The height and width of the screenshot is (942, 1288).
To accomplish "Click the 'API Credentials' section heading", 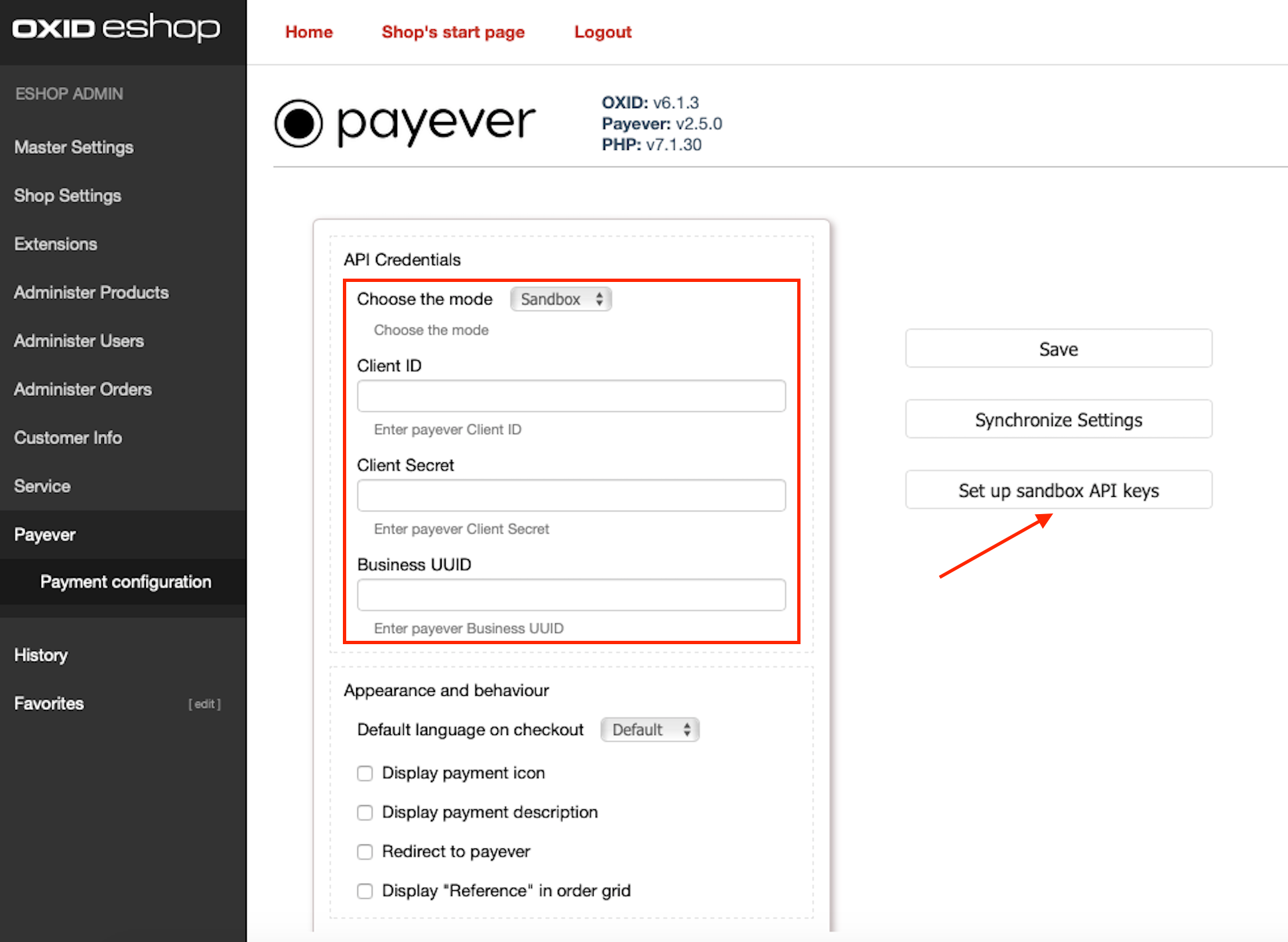I will click(402, 260).
